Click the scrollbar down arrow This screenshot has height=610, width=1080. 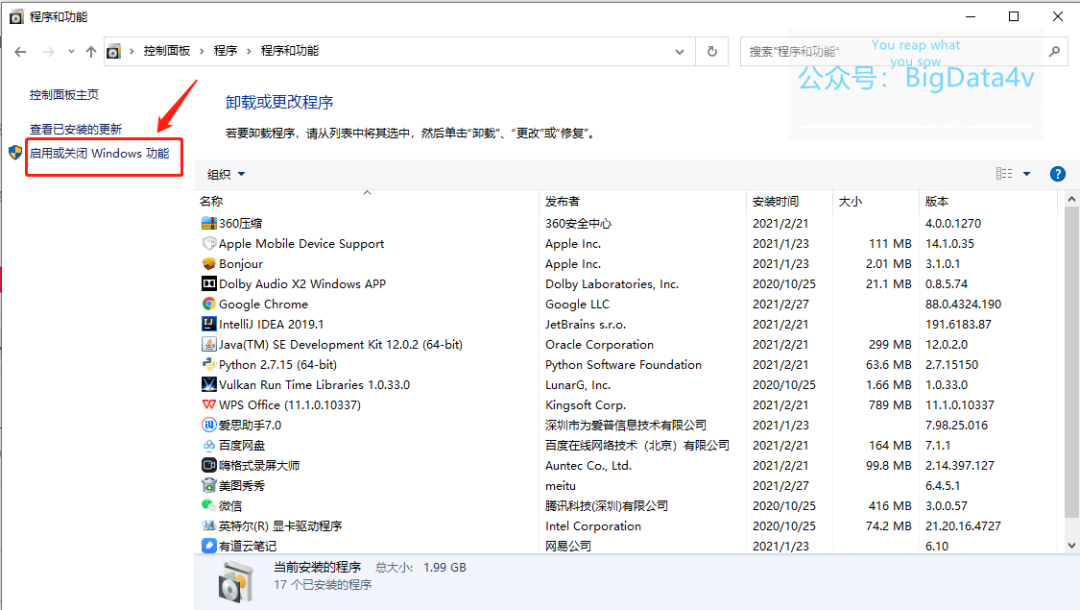pos(1071,545)
